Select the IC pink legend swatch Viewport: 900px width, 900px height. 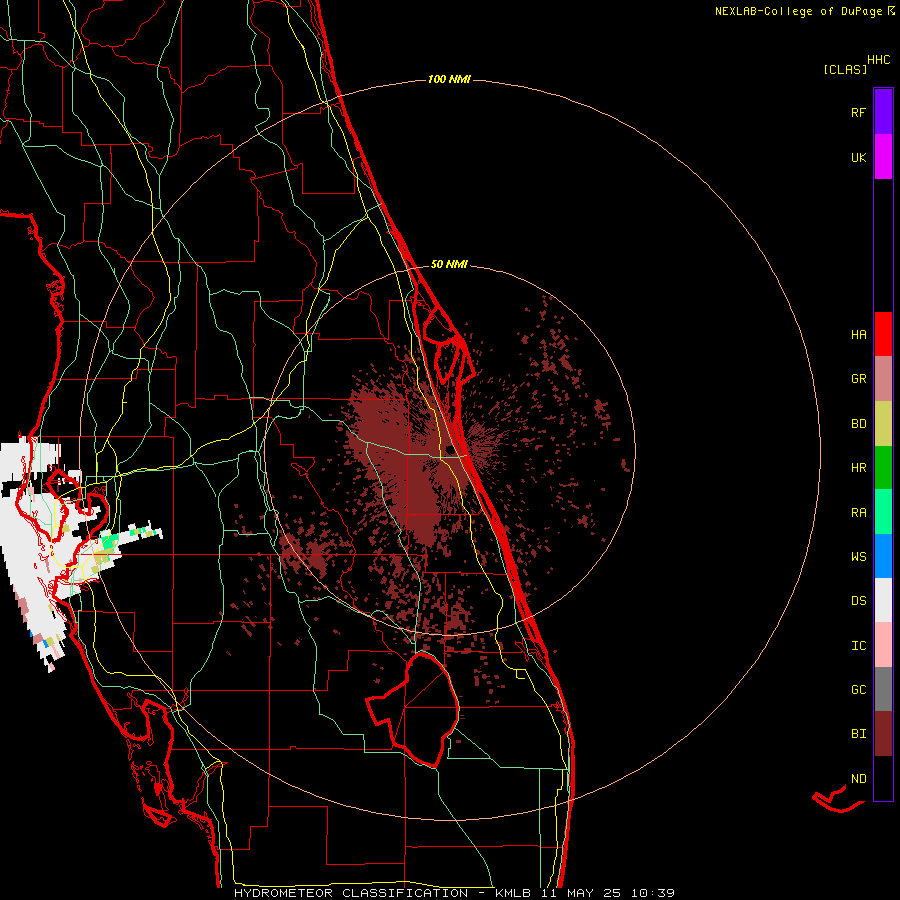883,645
